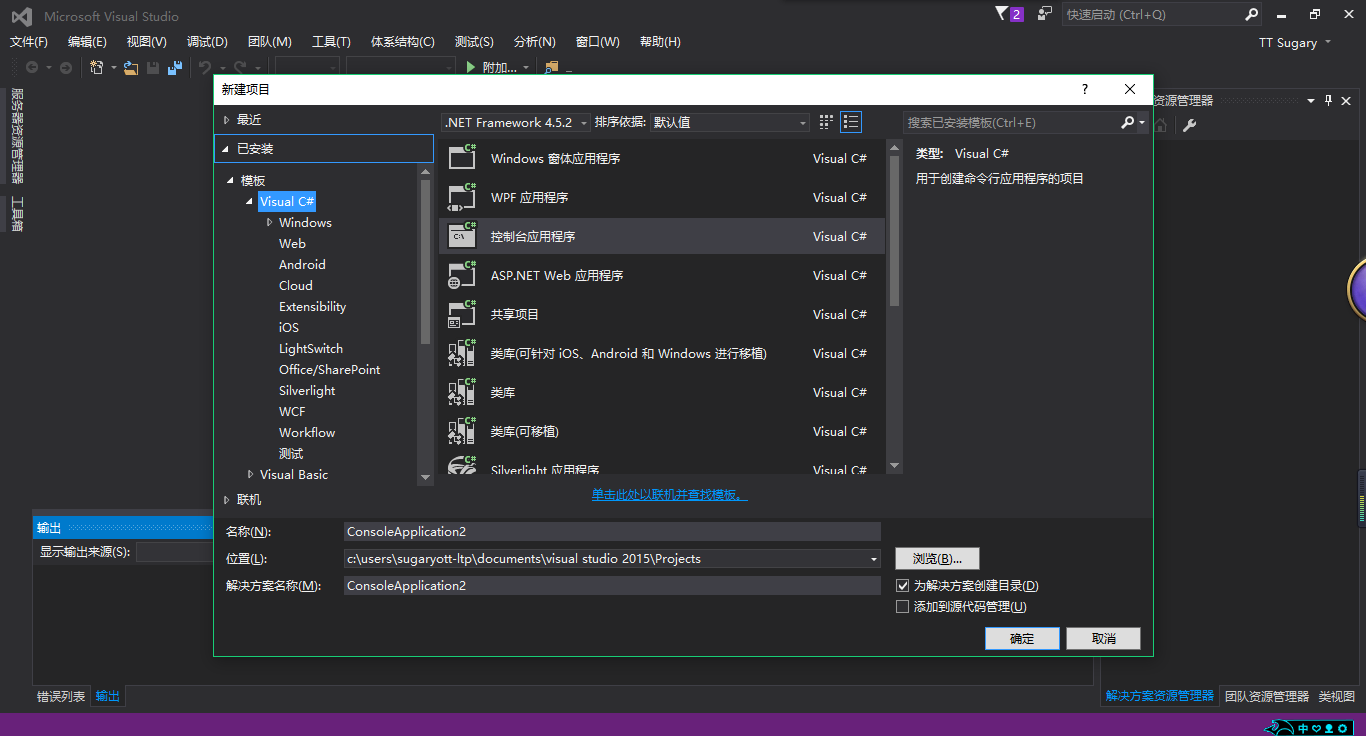
Task: Click the Solution Explorer properties wrench icon
Action: [x=1189, y=125]
